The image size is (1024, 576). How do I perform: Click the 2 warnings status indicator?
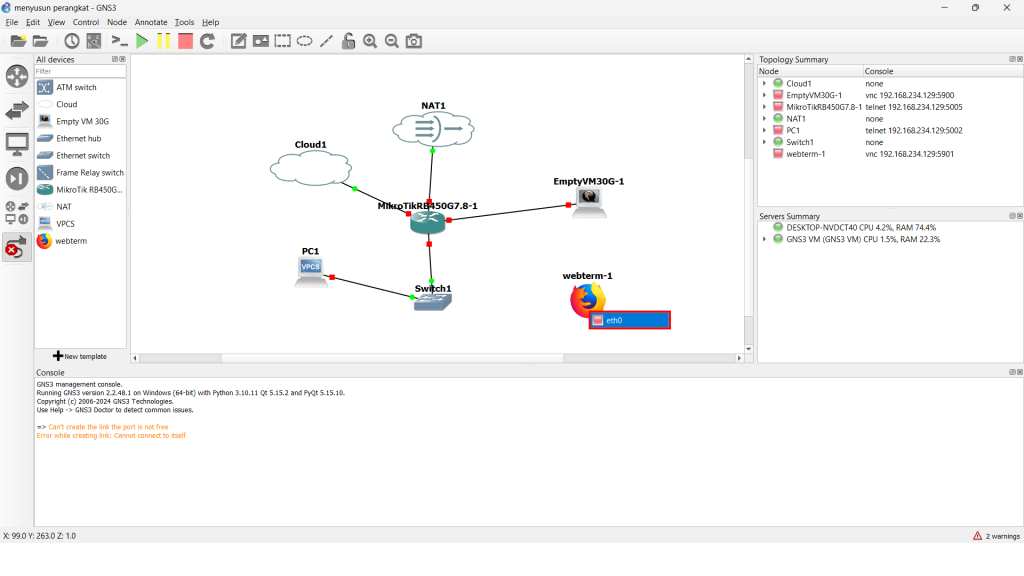[x=996, y=536]
